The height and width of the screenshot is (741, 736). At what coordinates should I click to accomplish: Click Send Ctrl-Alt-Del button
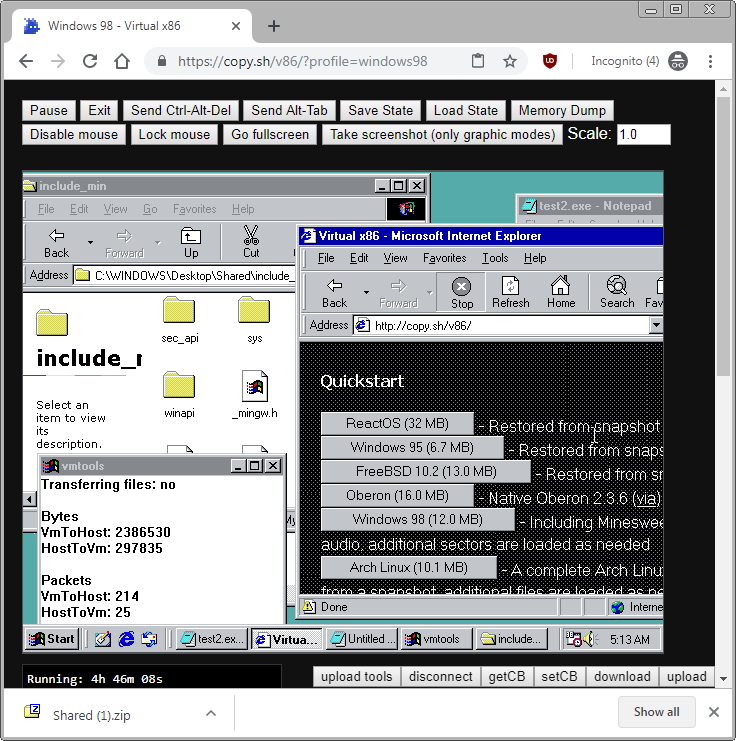click(x=181, y=111)
